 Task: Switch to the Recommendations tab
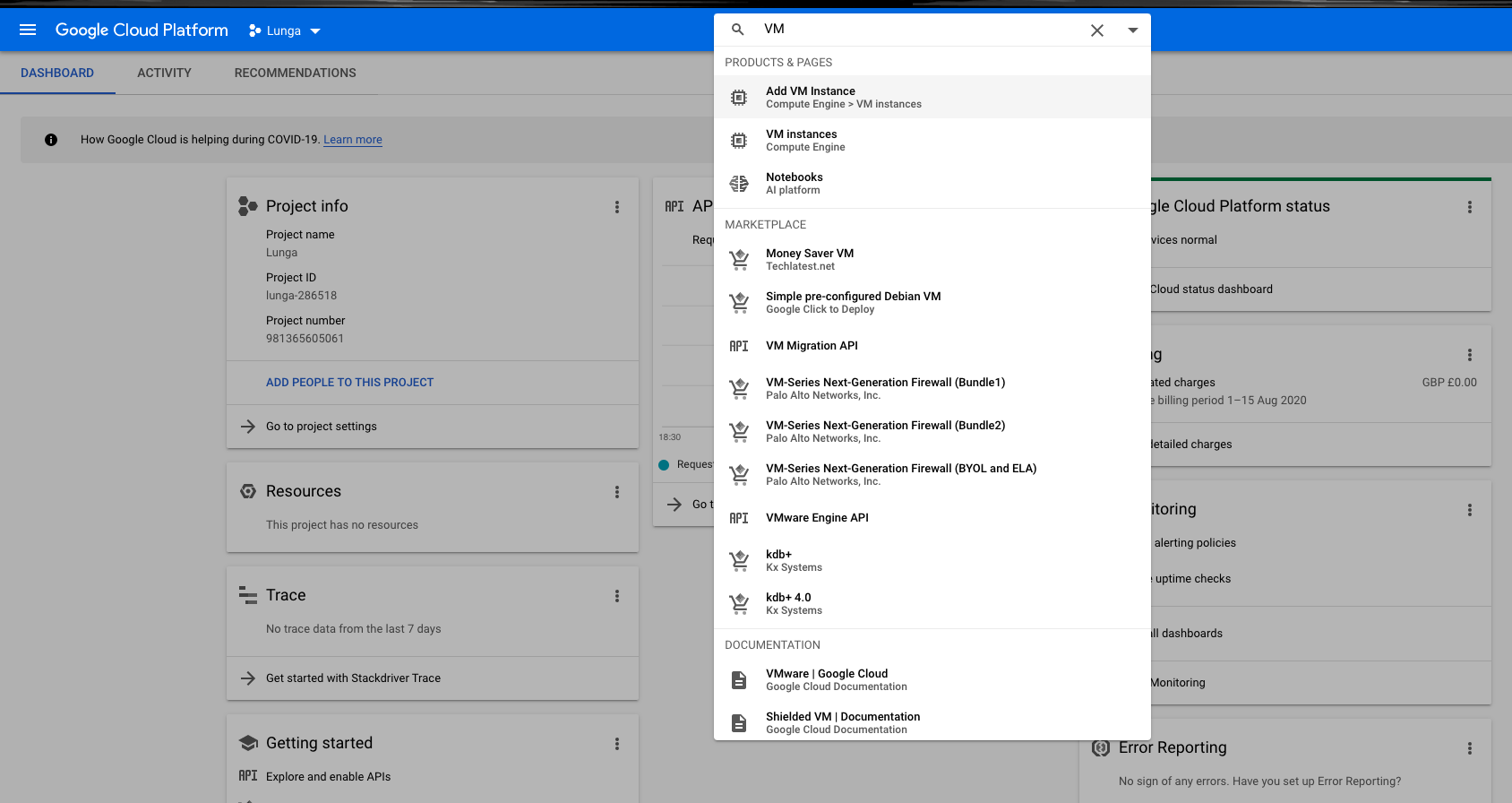coord(295,73)
